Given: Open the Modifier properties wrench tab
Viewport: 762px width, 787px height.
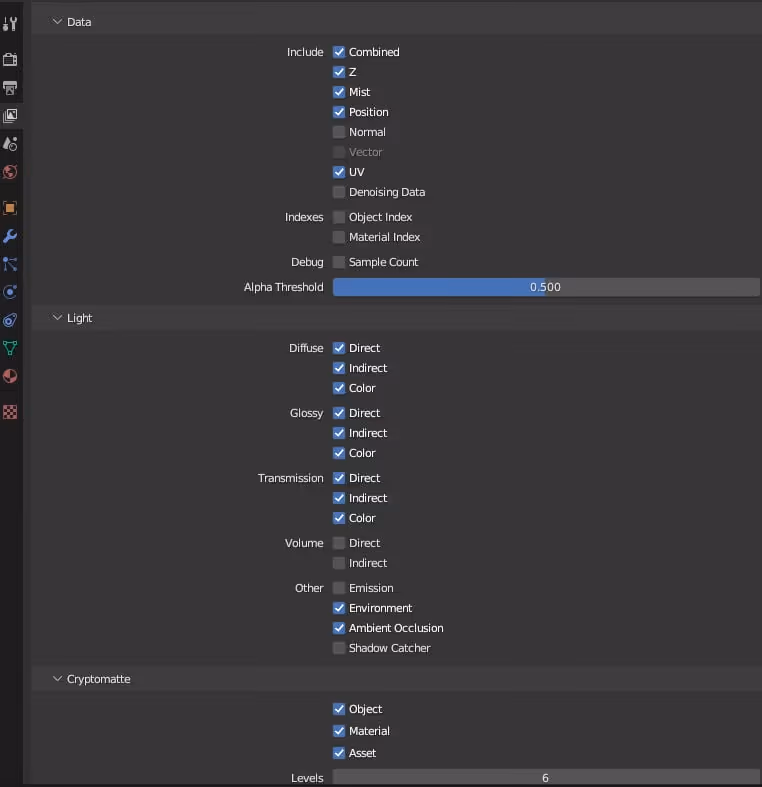Looking at the screenshot, I should tap(10, 236).
